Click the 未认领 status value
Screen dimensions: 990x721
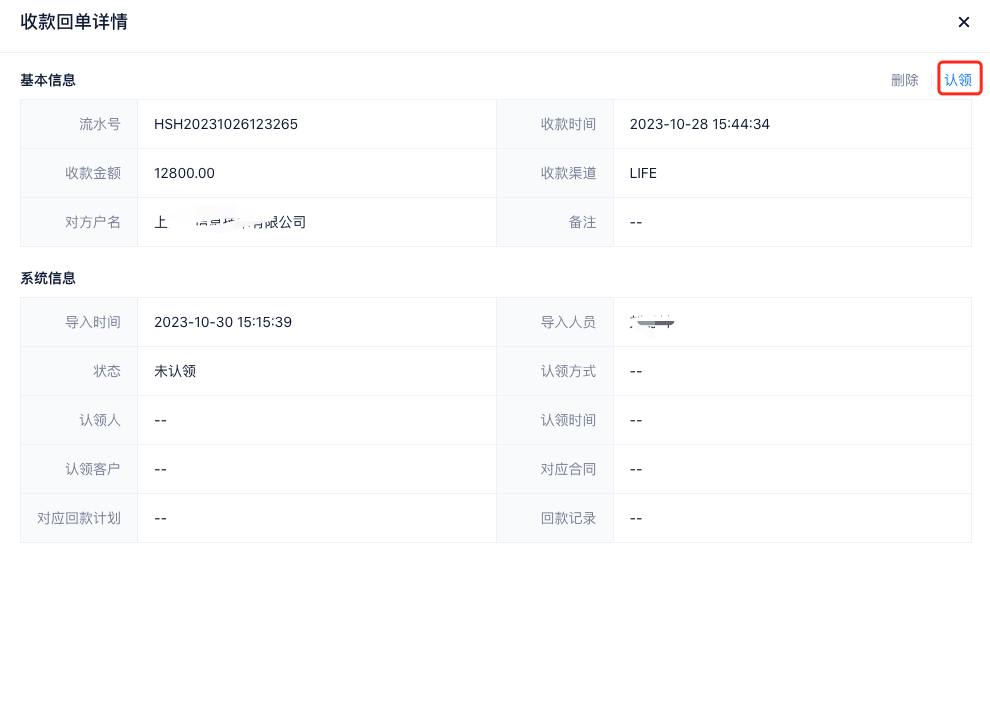click(175, 371)
